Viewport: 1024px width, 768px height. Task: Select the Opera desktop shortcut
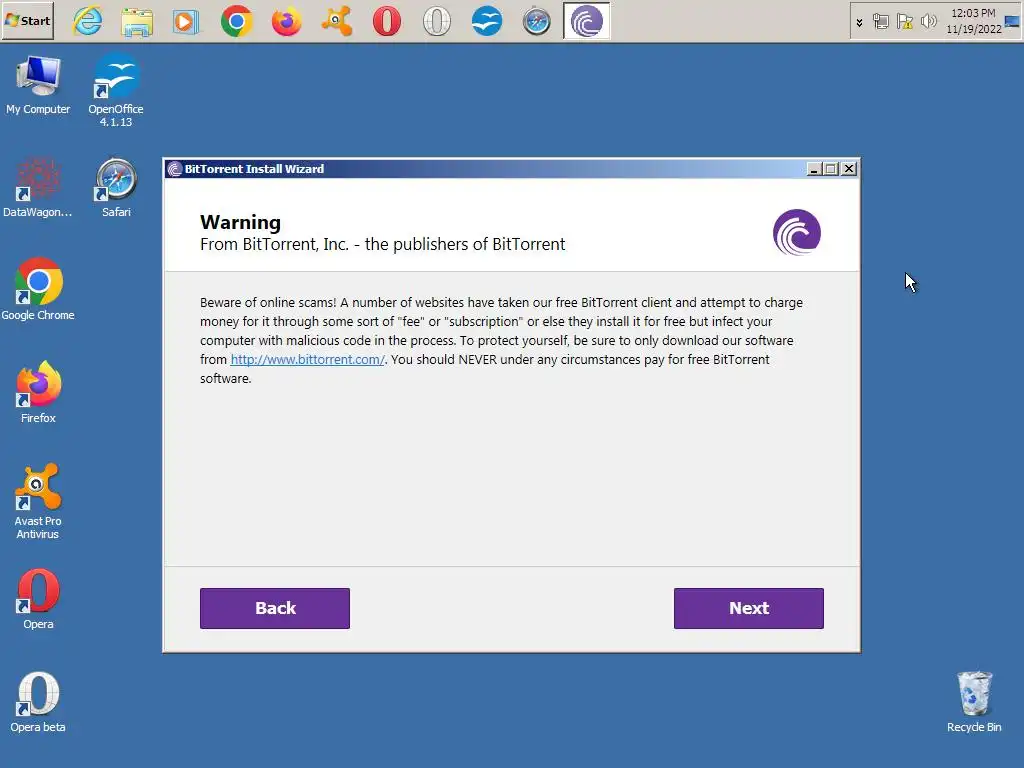click(x=38, y=600)
